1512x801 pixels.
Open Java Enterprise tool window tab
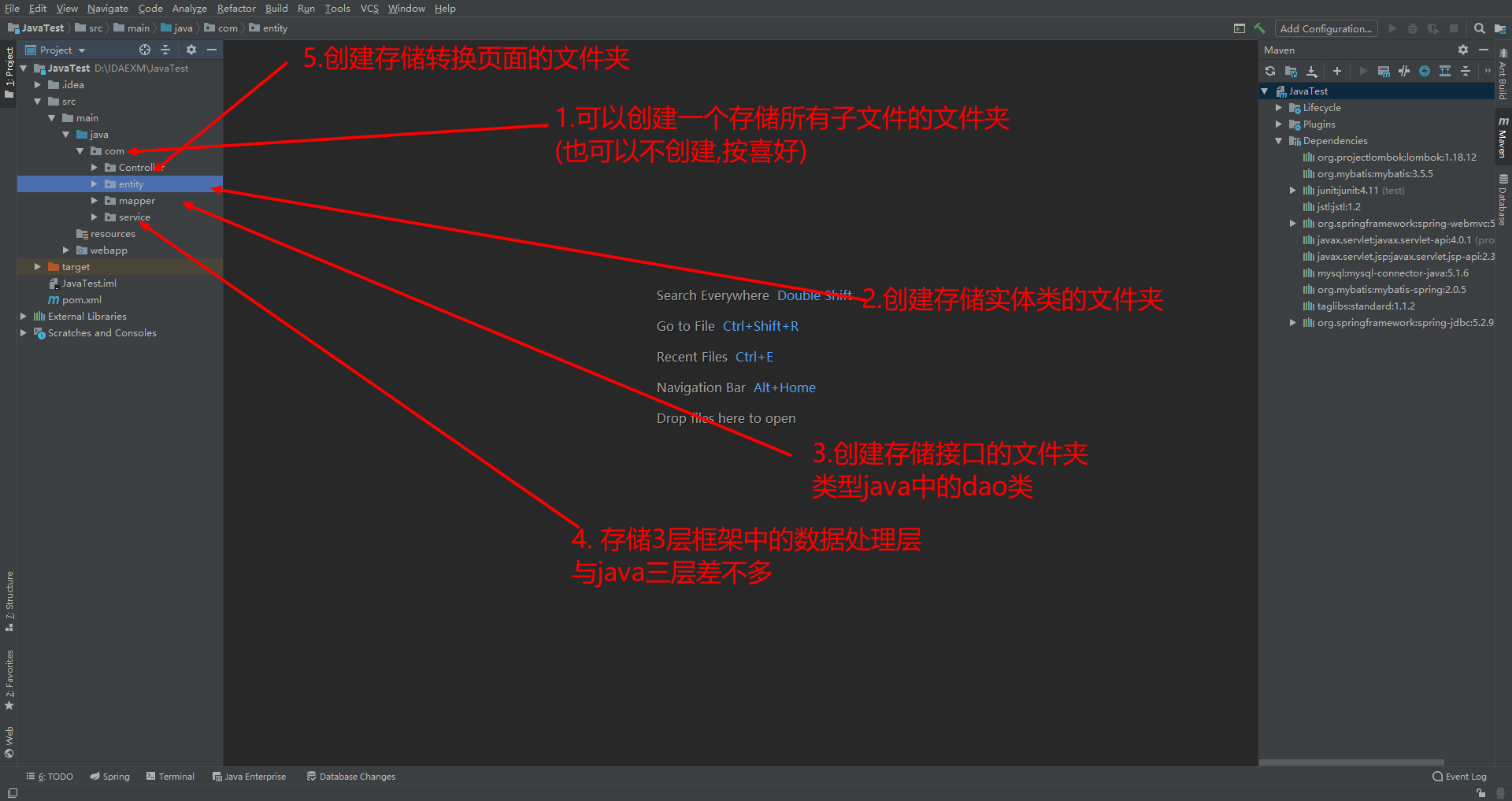(x=249, y=777)
